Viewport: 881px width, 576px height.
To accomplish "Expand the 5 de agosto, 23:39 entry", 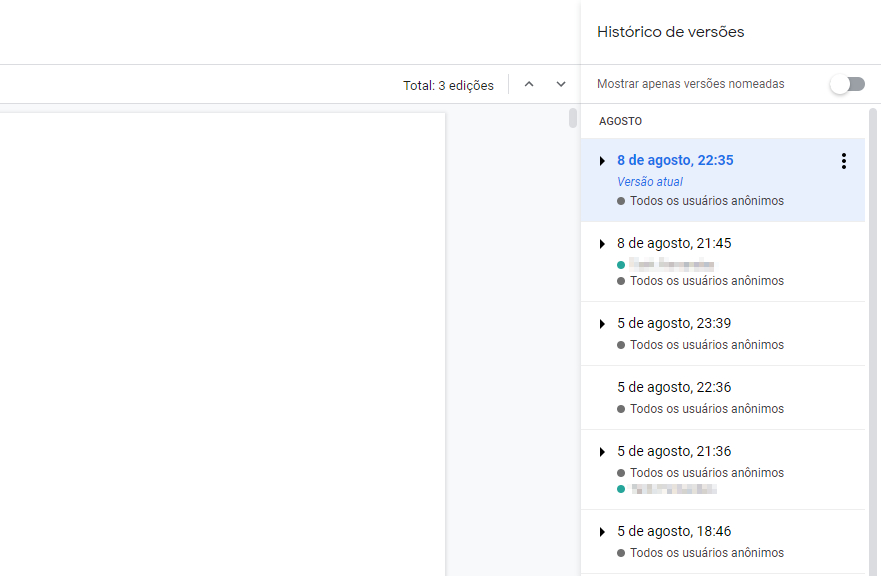I will [x=602, y=323].
